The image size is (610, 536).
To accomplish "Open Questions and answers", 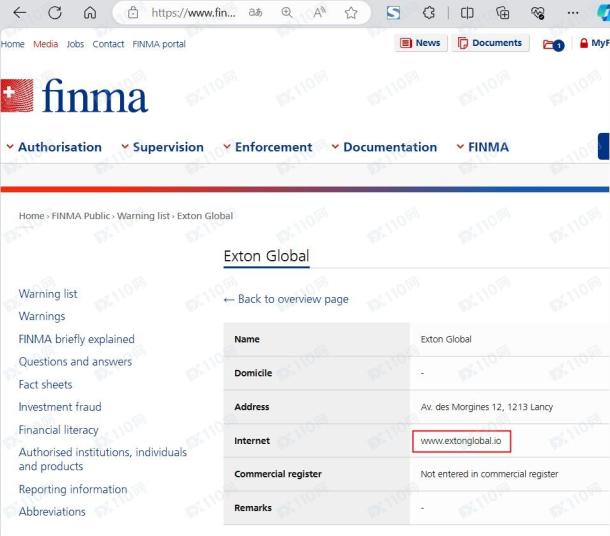I will (75, 362).
